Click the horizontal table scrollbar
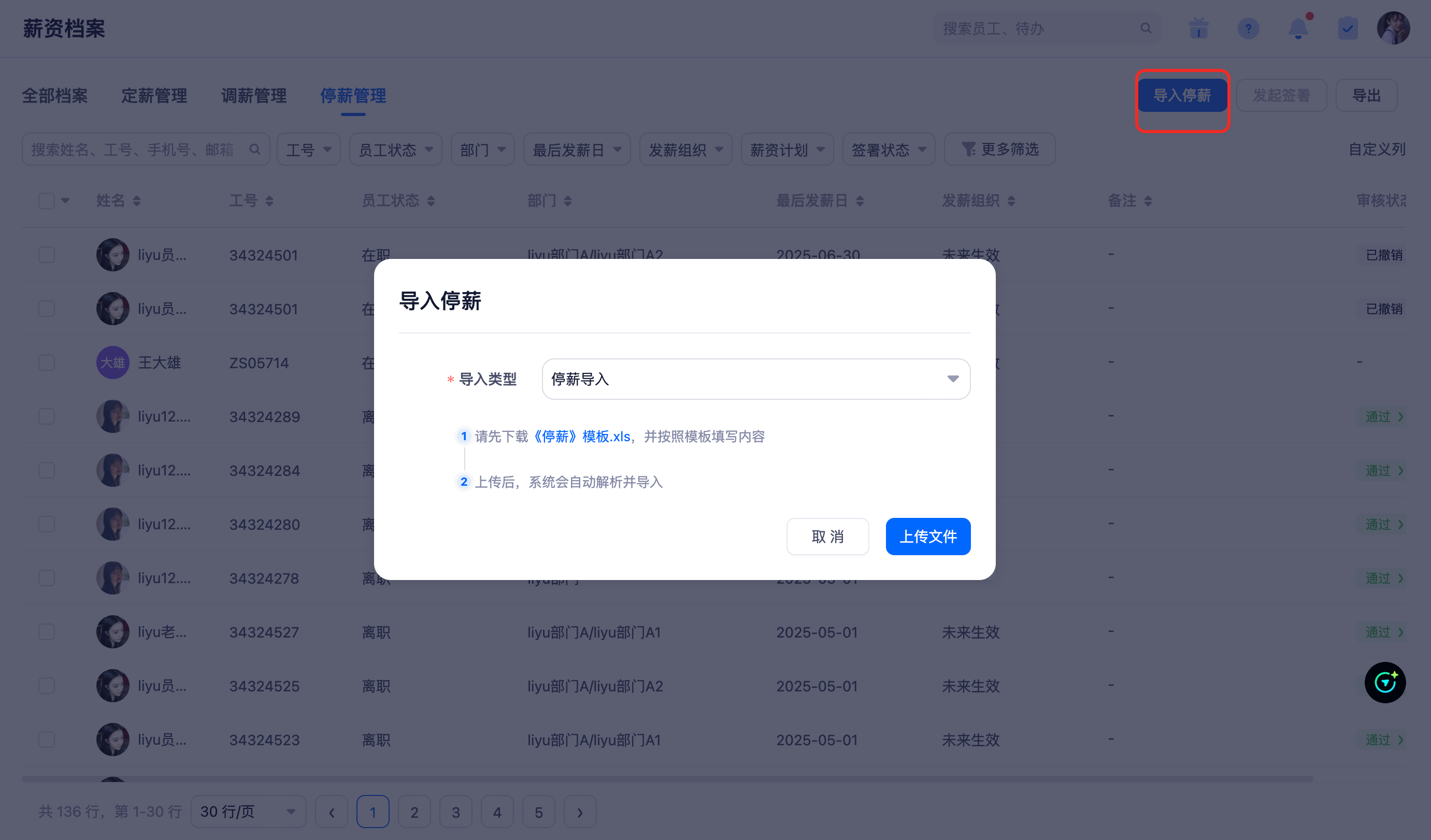This screenshot has height=840, width=1431. pyautogui.click(x=667, y=779)
